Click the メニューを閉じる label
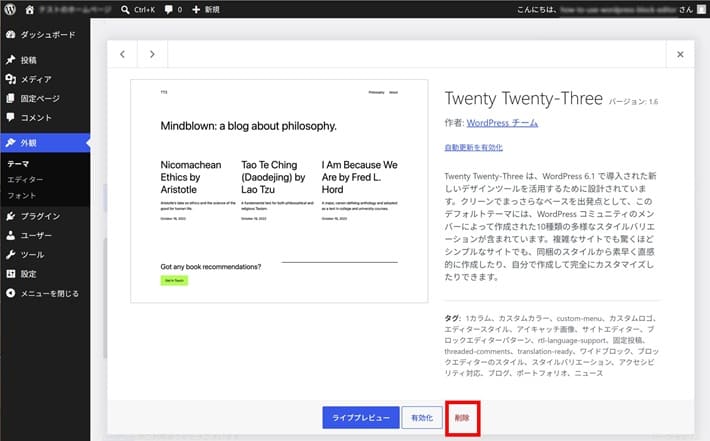This screenshot has width=710, height=441. click(50, 293)
